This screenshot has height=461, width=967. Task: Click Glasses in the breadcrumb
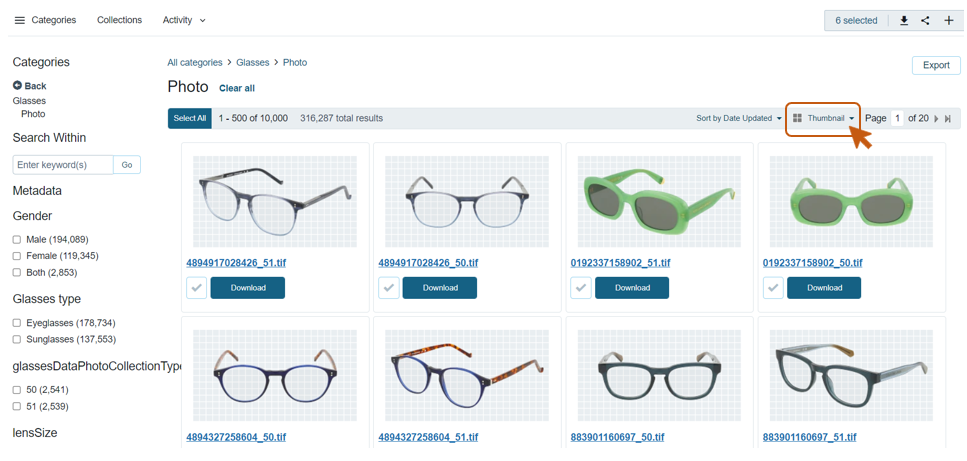pyautogui.click(x=253, y=62)
